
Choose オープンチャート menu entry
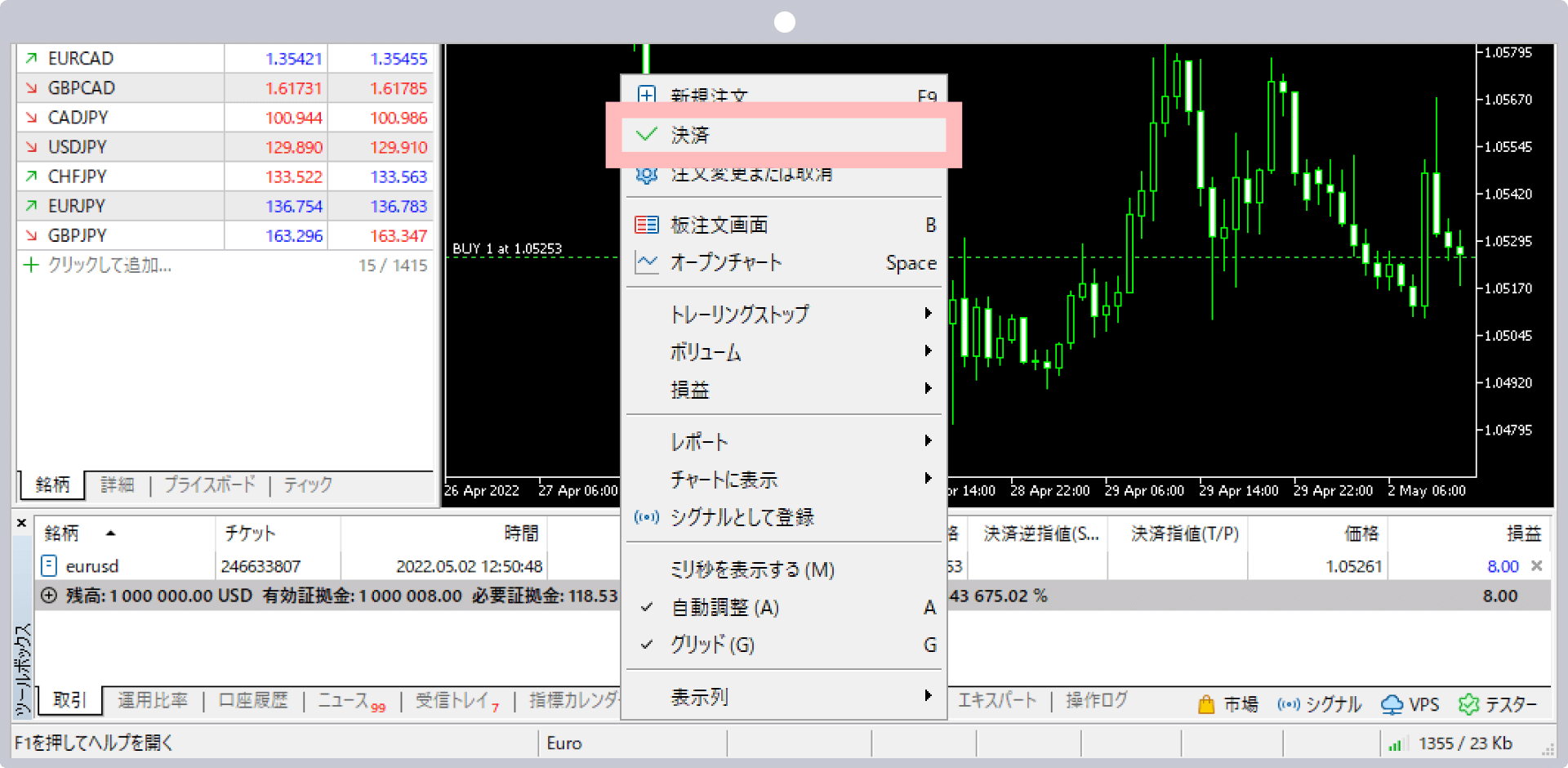tap(784, 262)
